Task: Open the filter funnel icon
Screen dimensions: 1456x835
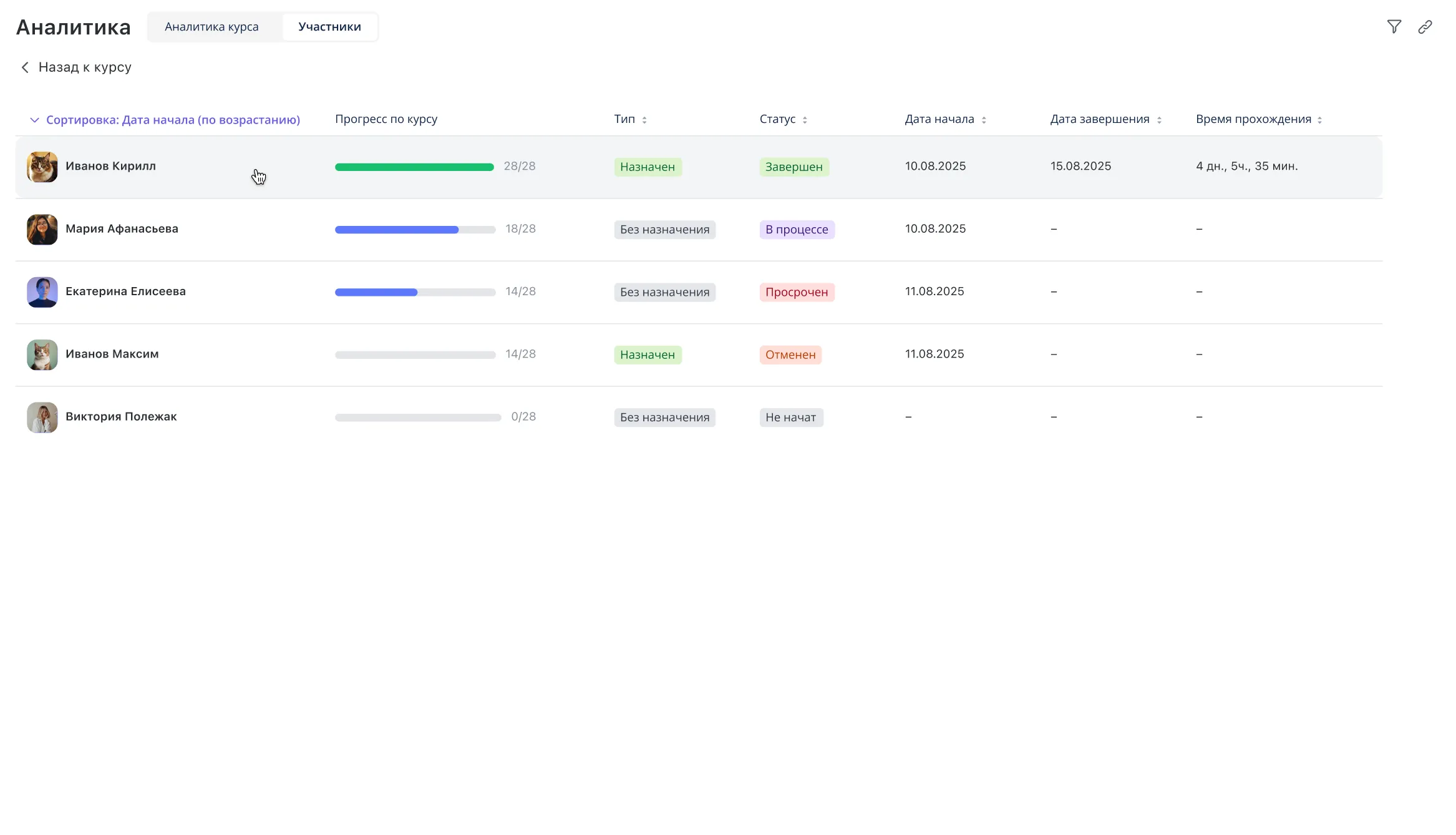Action: click(x=1394, y=27)
